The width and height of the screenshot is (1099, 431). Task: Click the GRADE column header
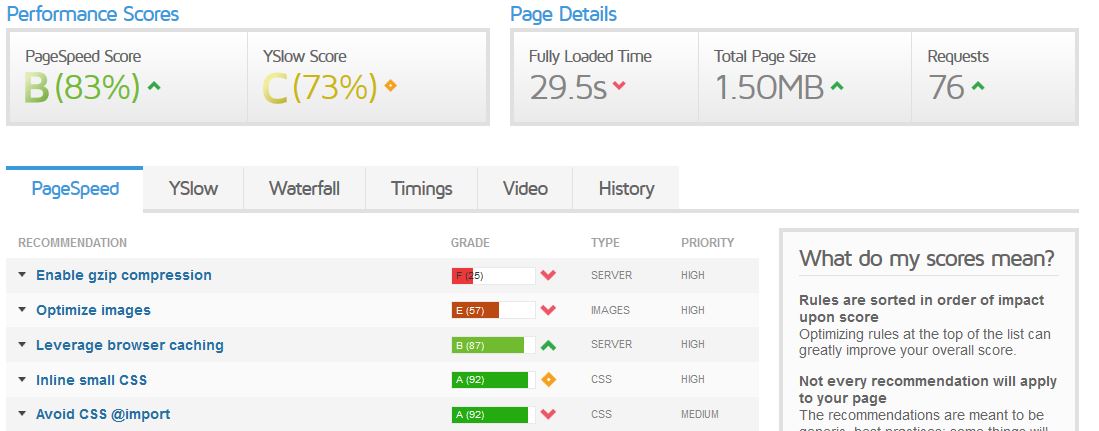(x=470, y=243)
